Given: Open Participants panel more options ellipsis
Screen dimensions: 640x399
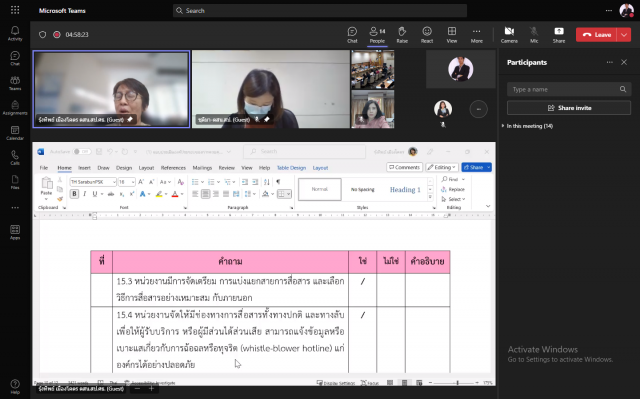Looking at the screenshot, I should (x=609, y=62).
